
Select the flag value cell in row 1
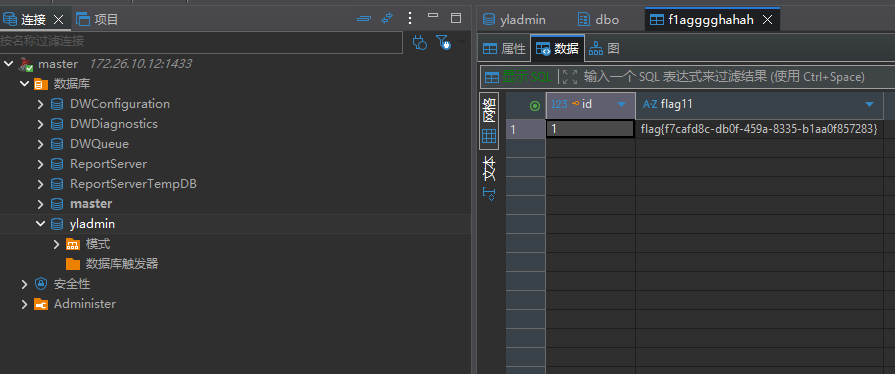(x=759, y=130)
